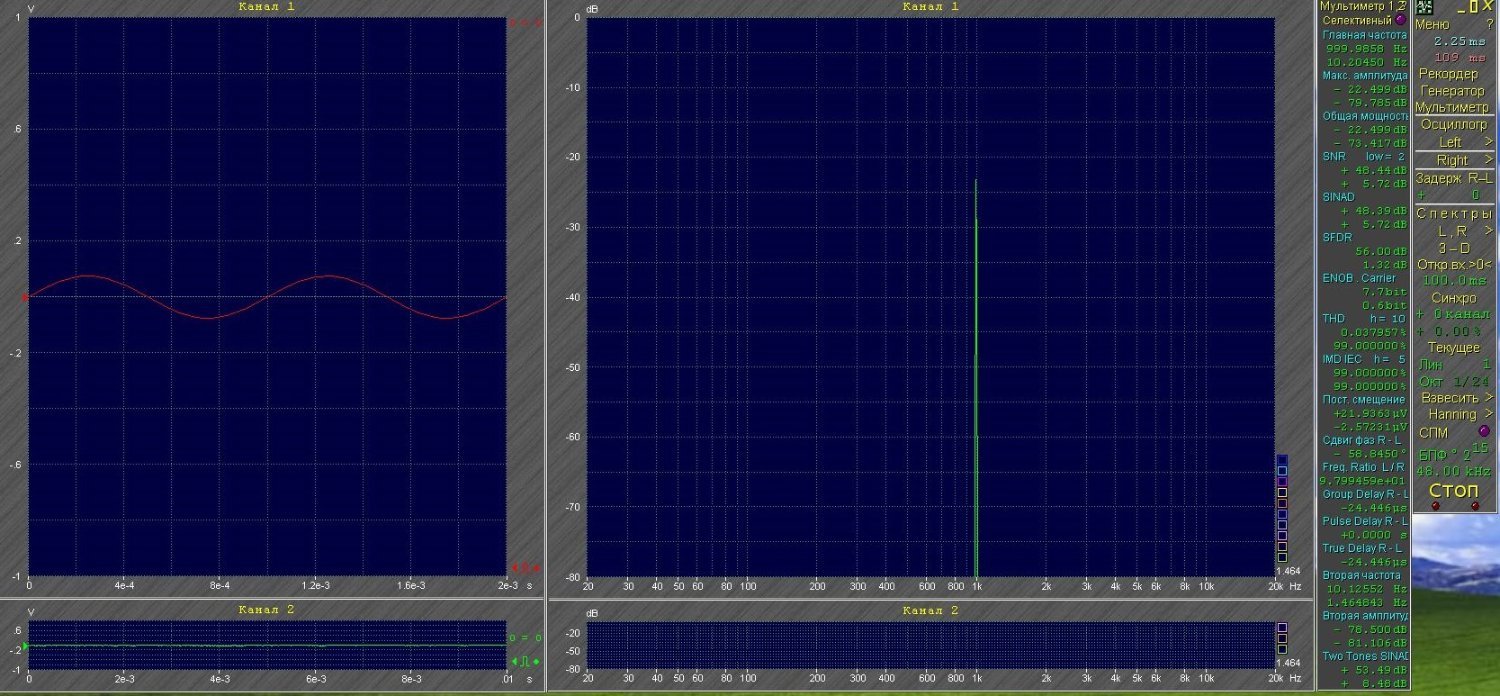
Task: Expand the Right channel submenu arrow
Action: tap(1488, 160)
